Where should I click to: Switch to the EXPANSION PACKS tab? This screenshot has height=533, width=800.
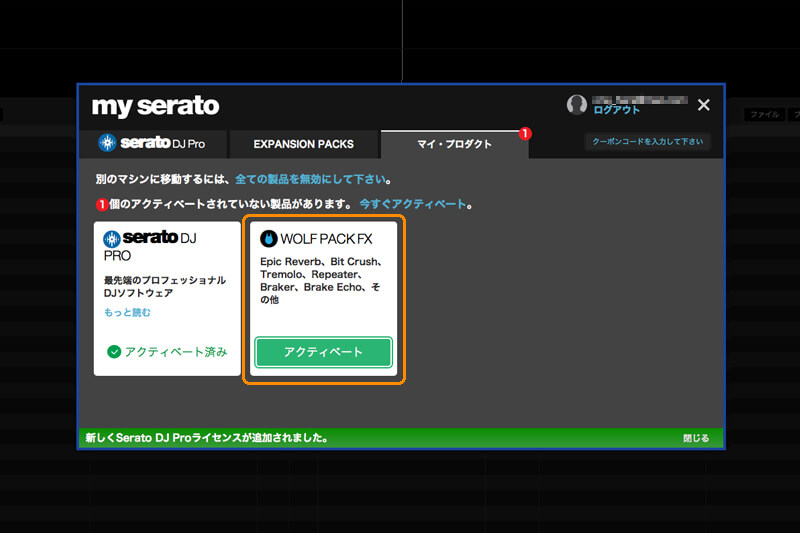pyautogui.click(x=304, y=144)
